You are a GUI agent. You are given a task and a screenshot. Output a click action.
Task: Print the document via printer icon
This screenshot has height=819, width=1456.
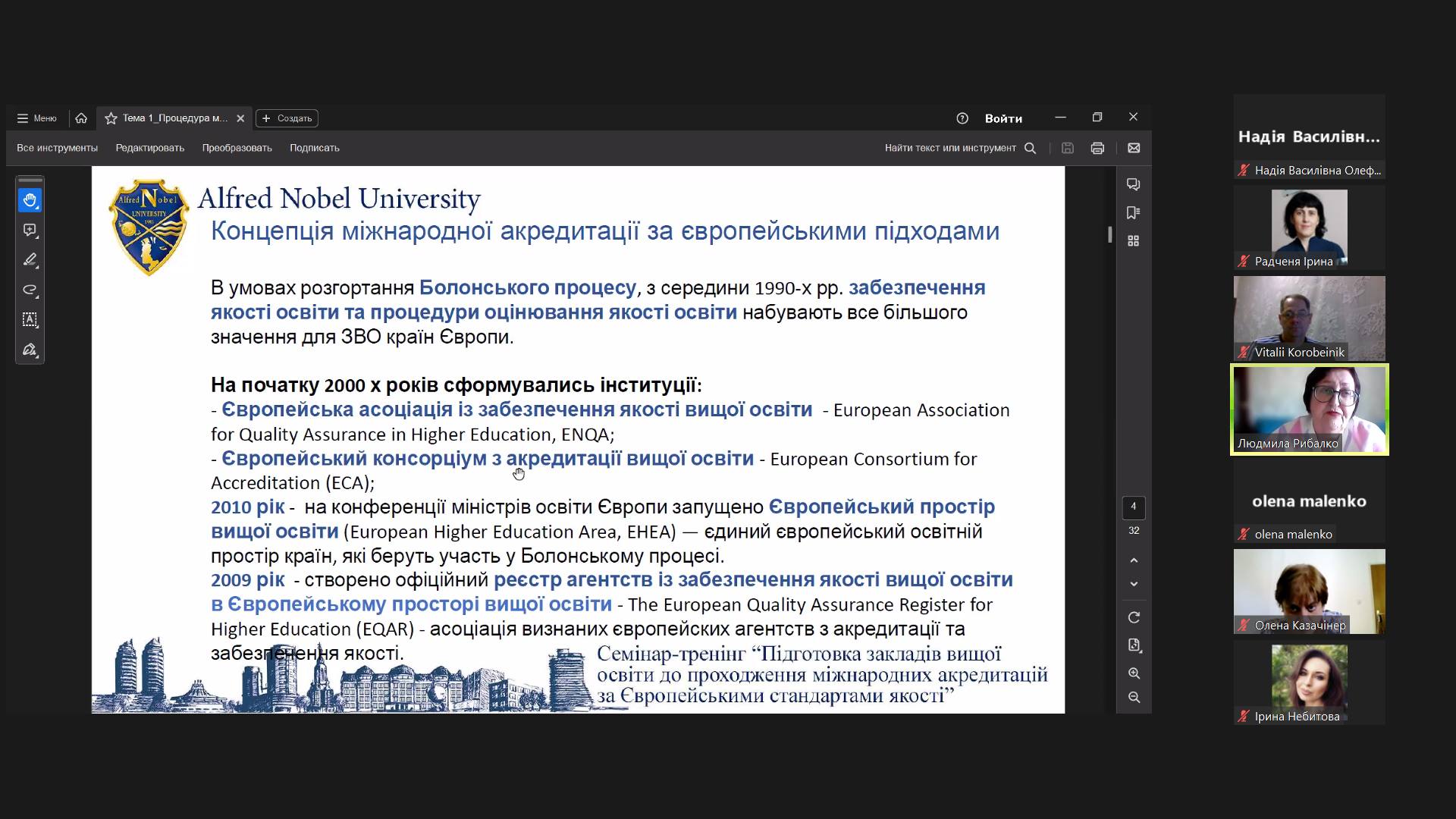(x=1097, y=148)
